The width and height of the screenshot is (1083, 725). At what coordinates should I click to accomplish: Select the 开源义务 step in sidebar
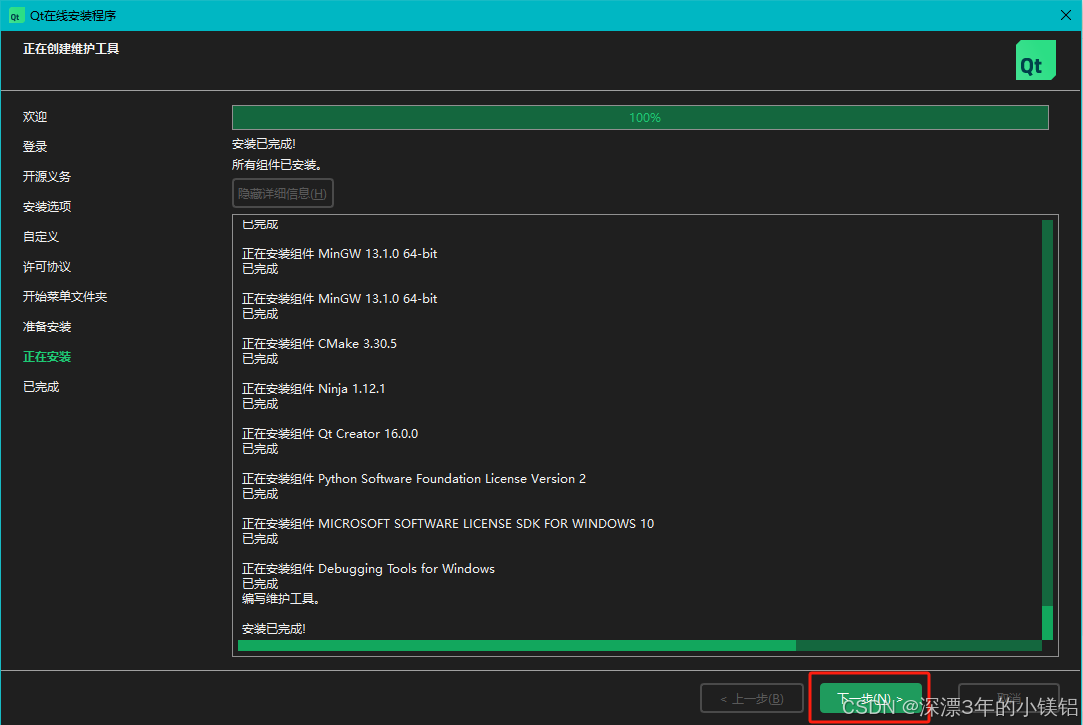[47, 177]
